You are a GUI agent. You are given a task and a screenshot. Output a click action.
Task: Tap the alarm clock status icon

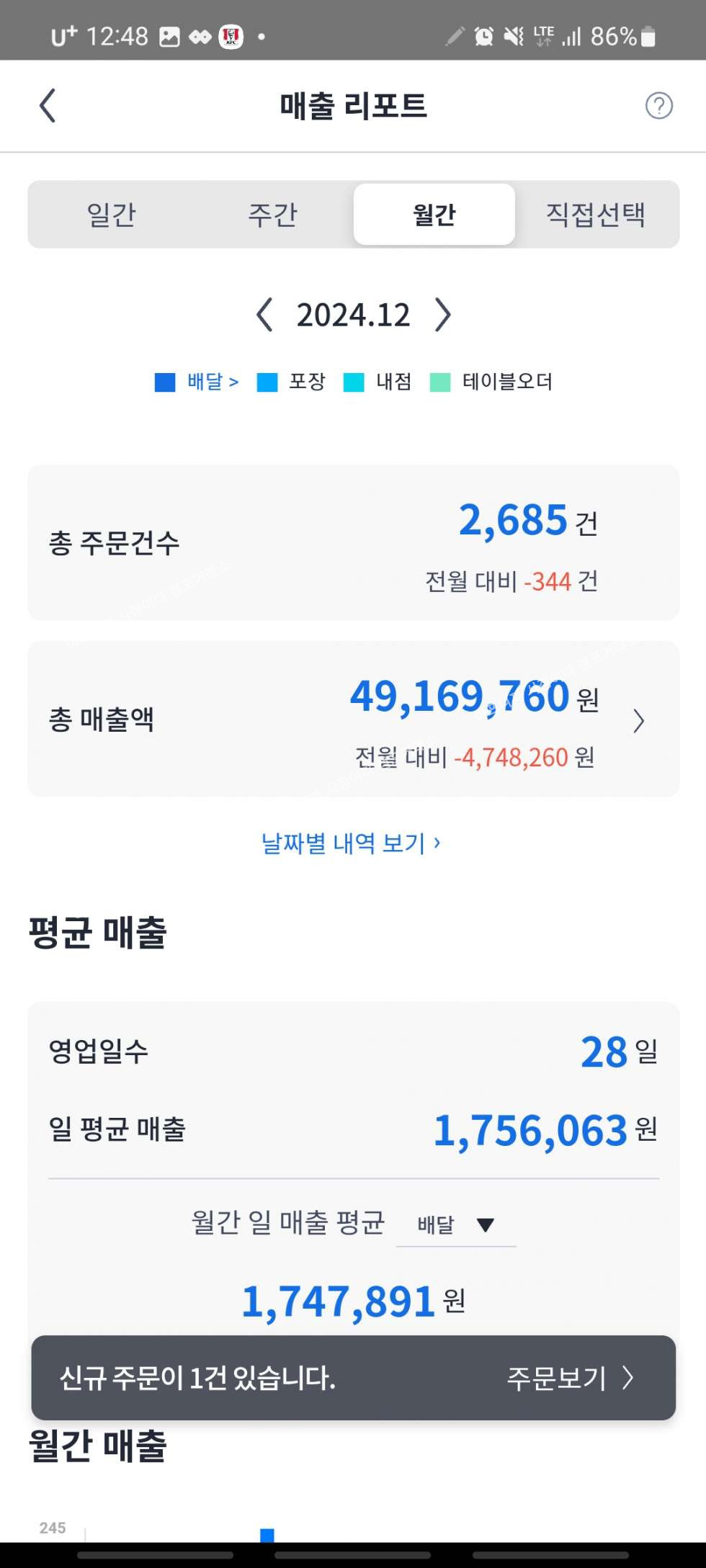pos(483,36)
